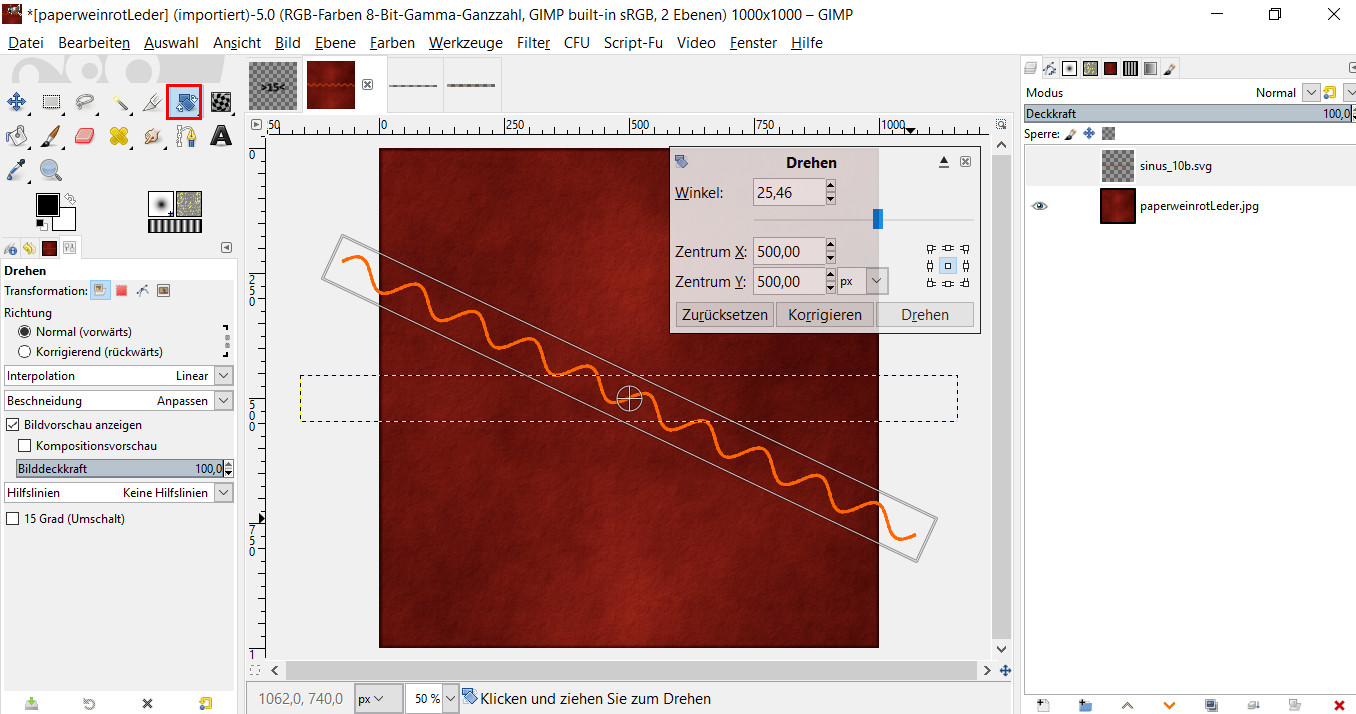Screen dimensions: 1356x714
Task: Activate the Color Picker eyedropper tool
Action: [17, 170]
